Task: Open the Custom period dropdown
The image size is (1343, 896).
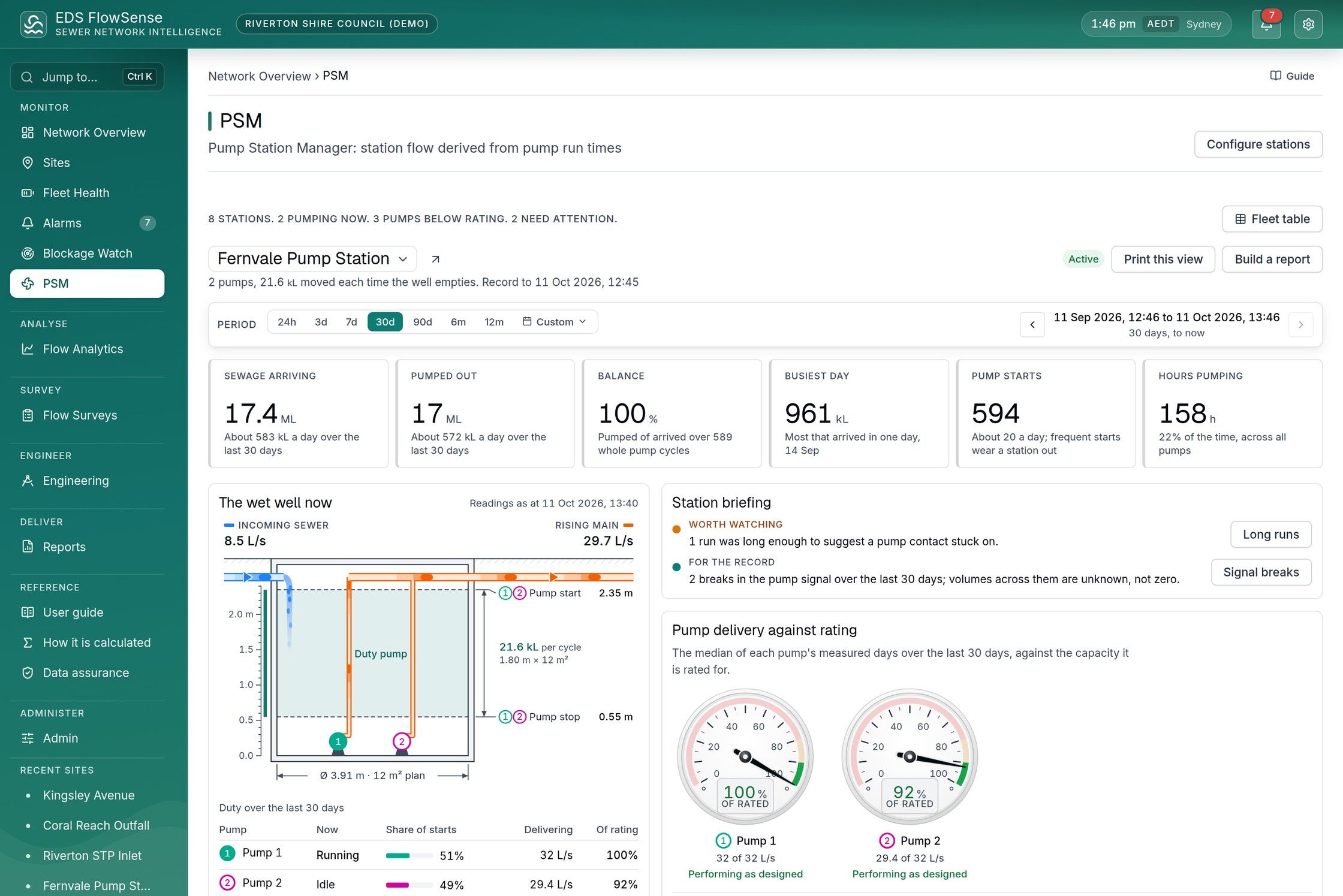Action: click(554, 322)
